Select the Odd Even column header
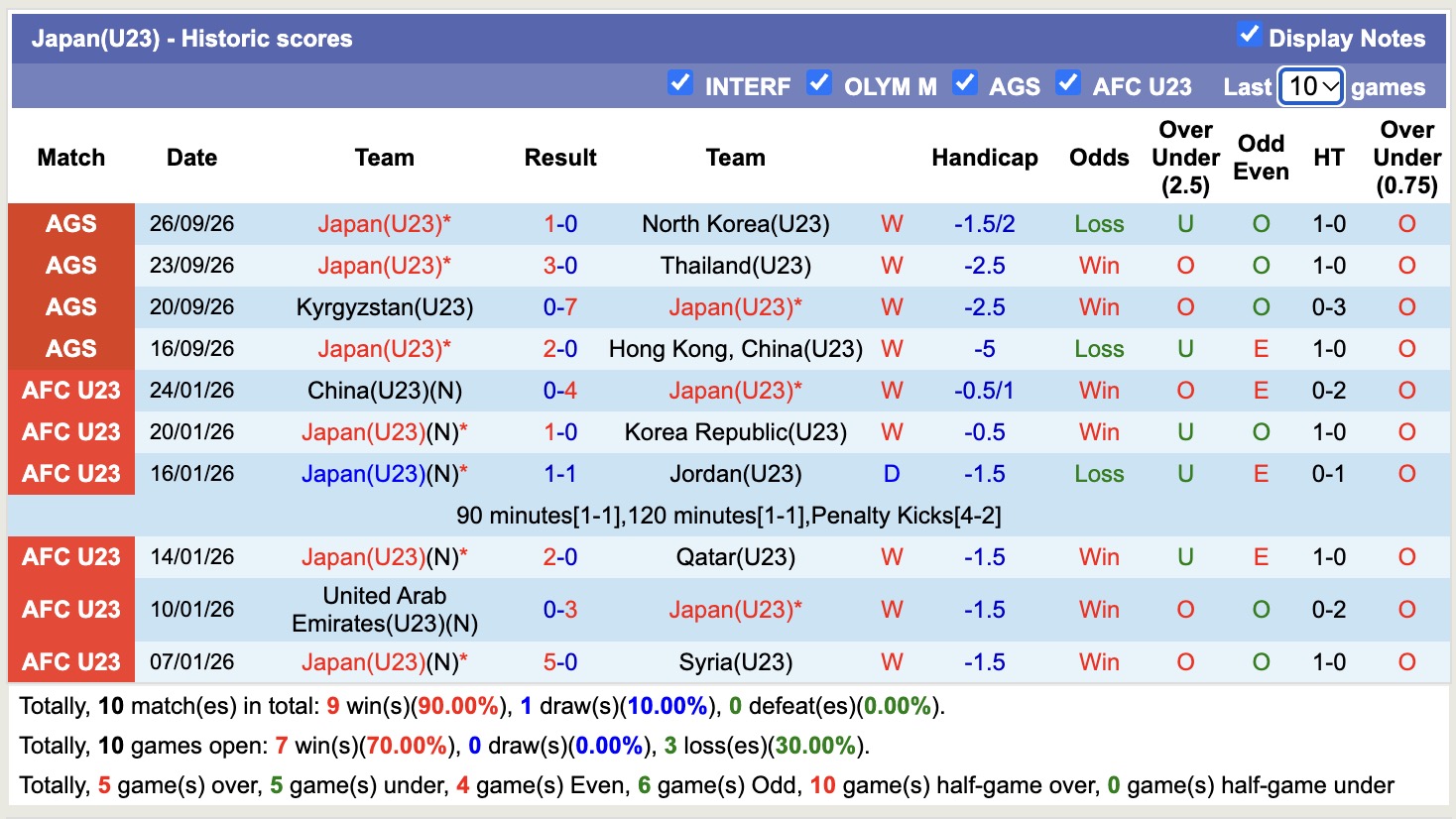1456x819 pixels. click(1261, 158)
